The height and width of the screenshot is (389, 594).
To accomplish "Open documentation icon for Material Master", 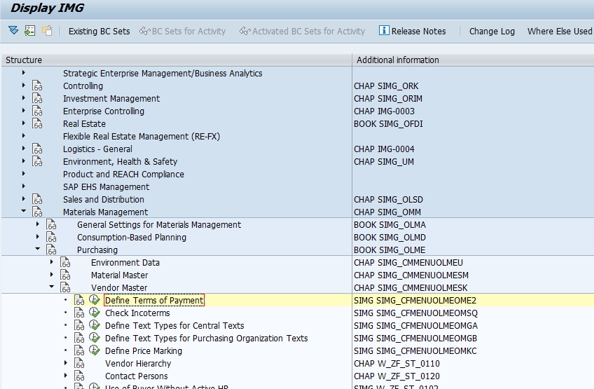I will click(65, 275).
